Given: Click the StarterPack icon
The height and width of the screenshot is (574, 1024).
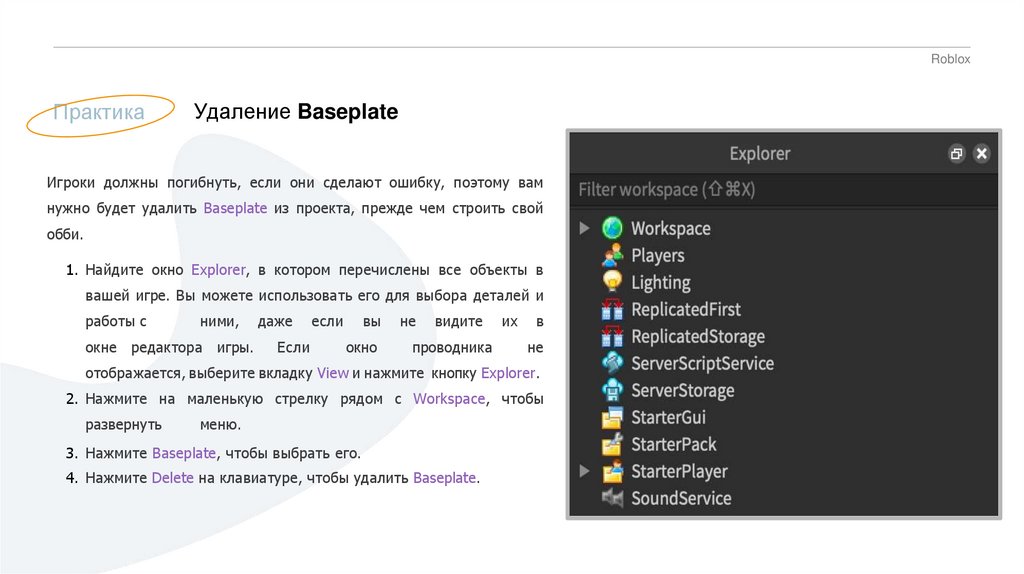Looking at the screenshot, I should tap(612, 444).
